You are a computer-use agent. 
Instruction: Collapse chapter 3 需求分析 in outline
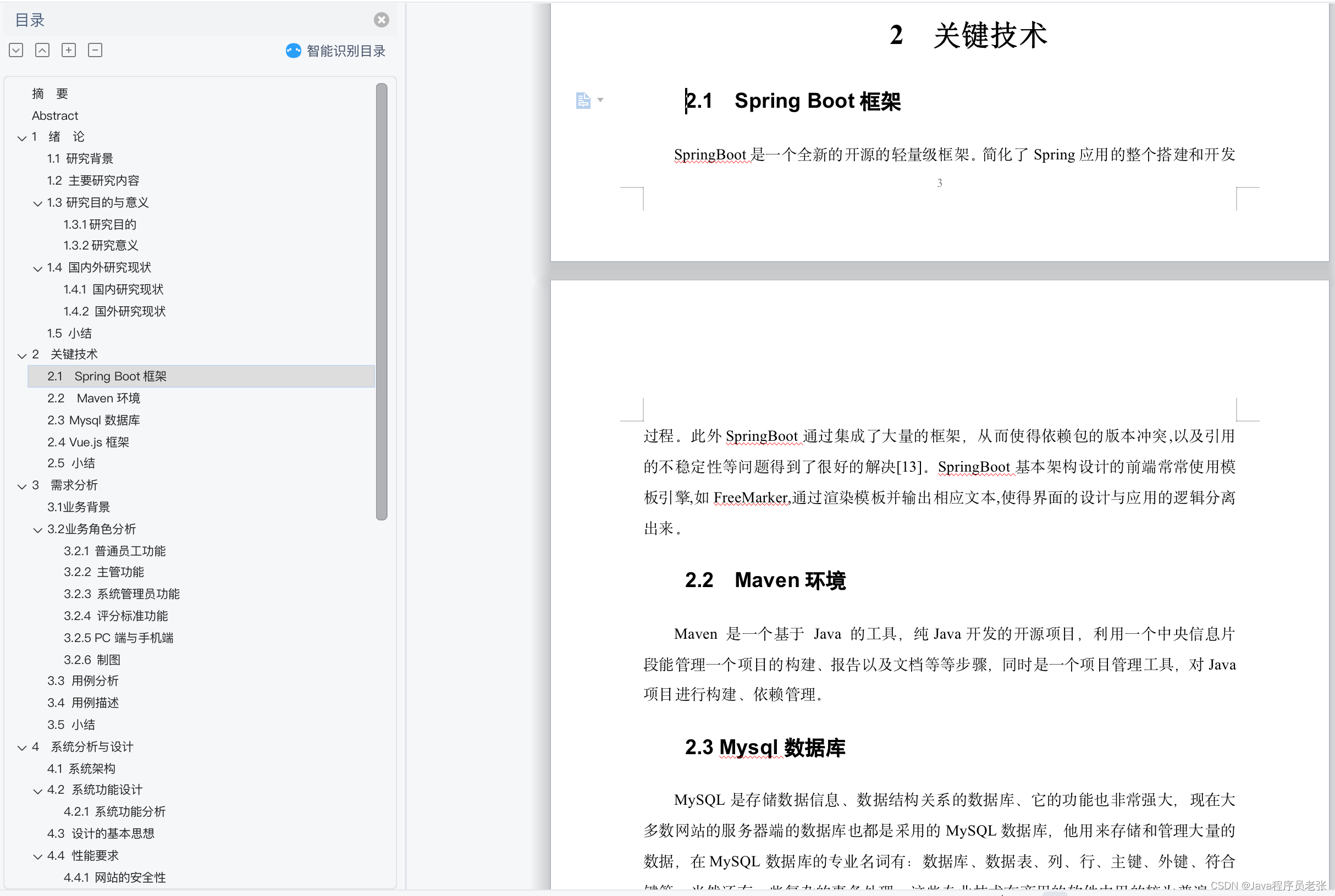(x=21, y=486)
